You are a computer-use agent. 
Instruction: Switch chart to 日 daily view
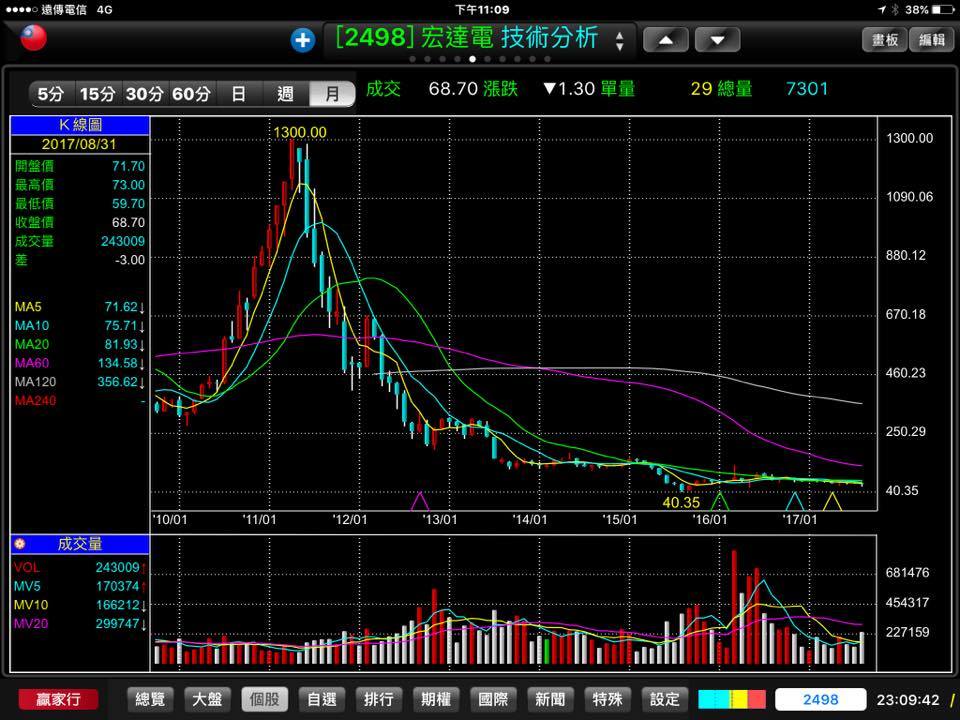point(238,94)
